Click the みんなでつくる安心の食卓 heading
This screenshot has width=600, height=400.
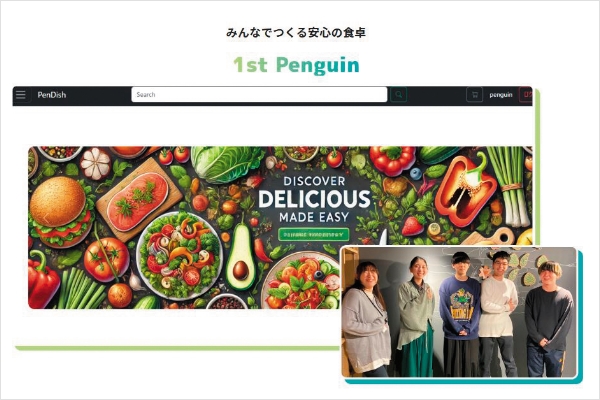click(x=296, y=33)
